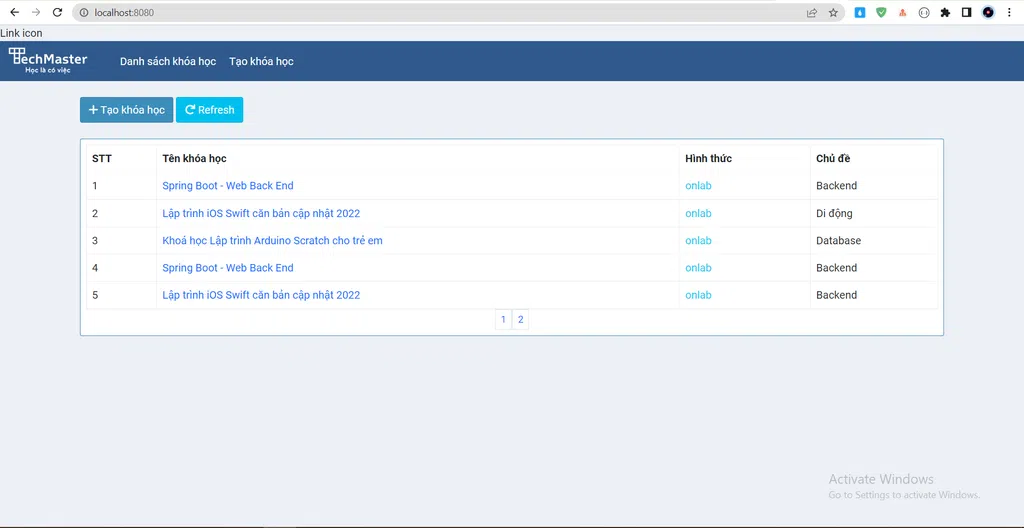Open the orange browser extension icon
1024x528 pixels.
(x=903, y=12)
